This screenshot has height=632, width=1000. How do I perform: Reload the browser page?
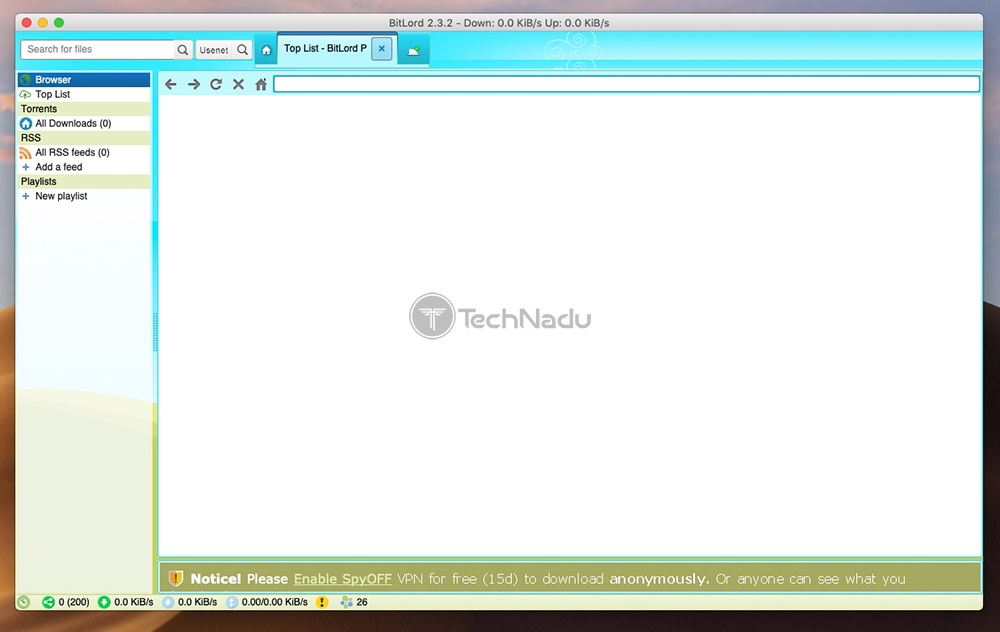(x=216, y=84)
